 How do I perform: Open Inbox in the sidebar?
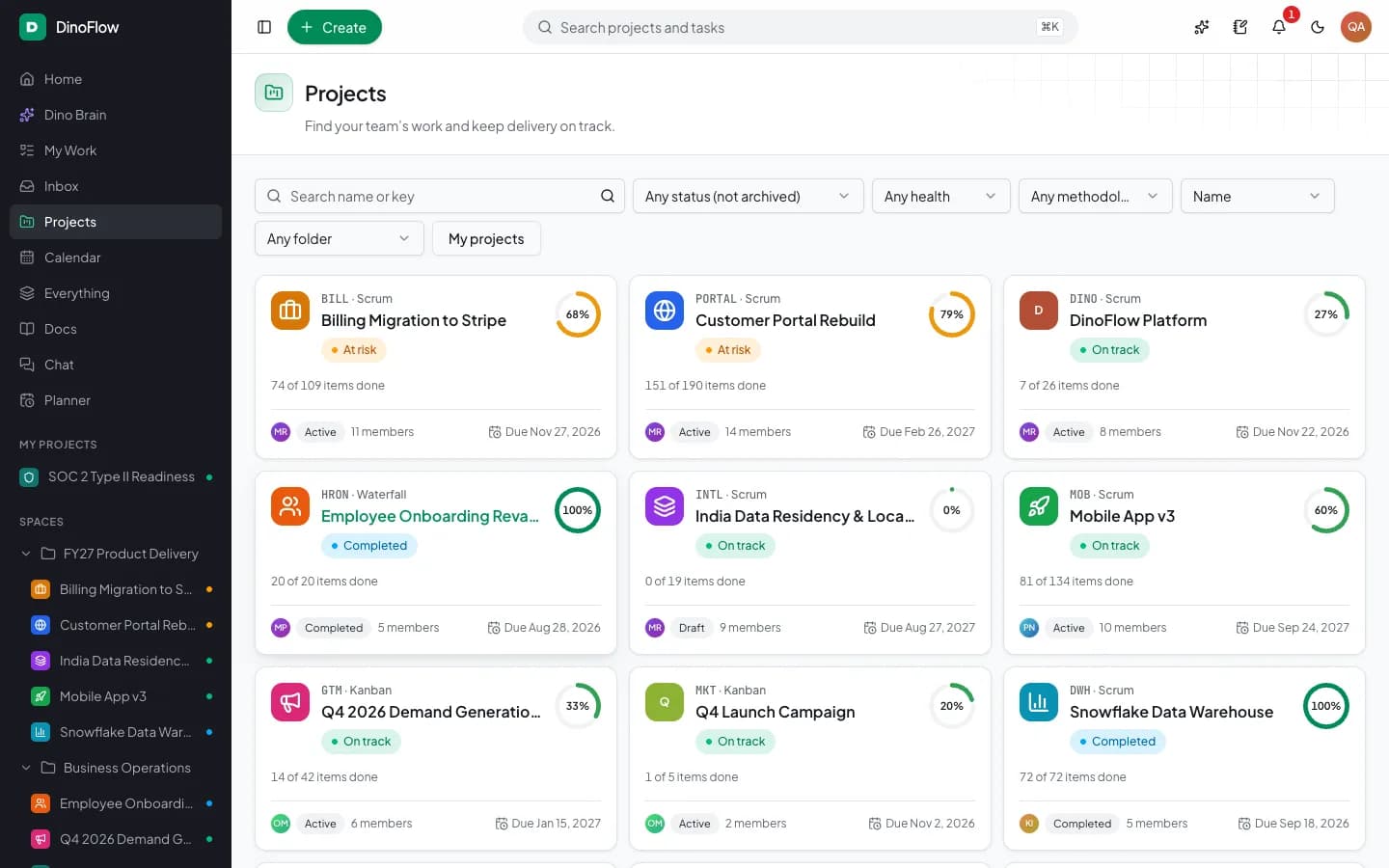coord(116,186)
